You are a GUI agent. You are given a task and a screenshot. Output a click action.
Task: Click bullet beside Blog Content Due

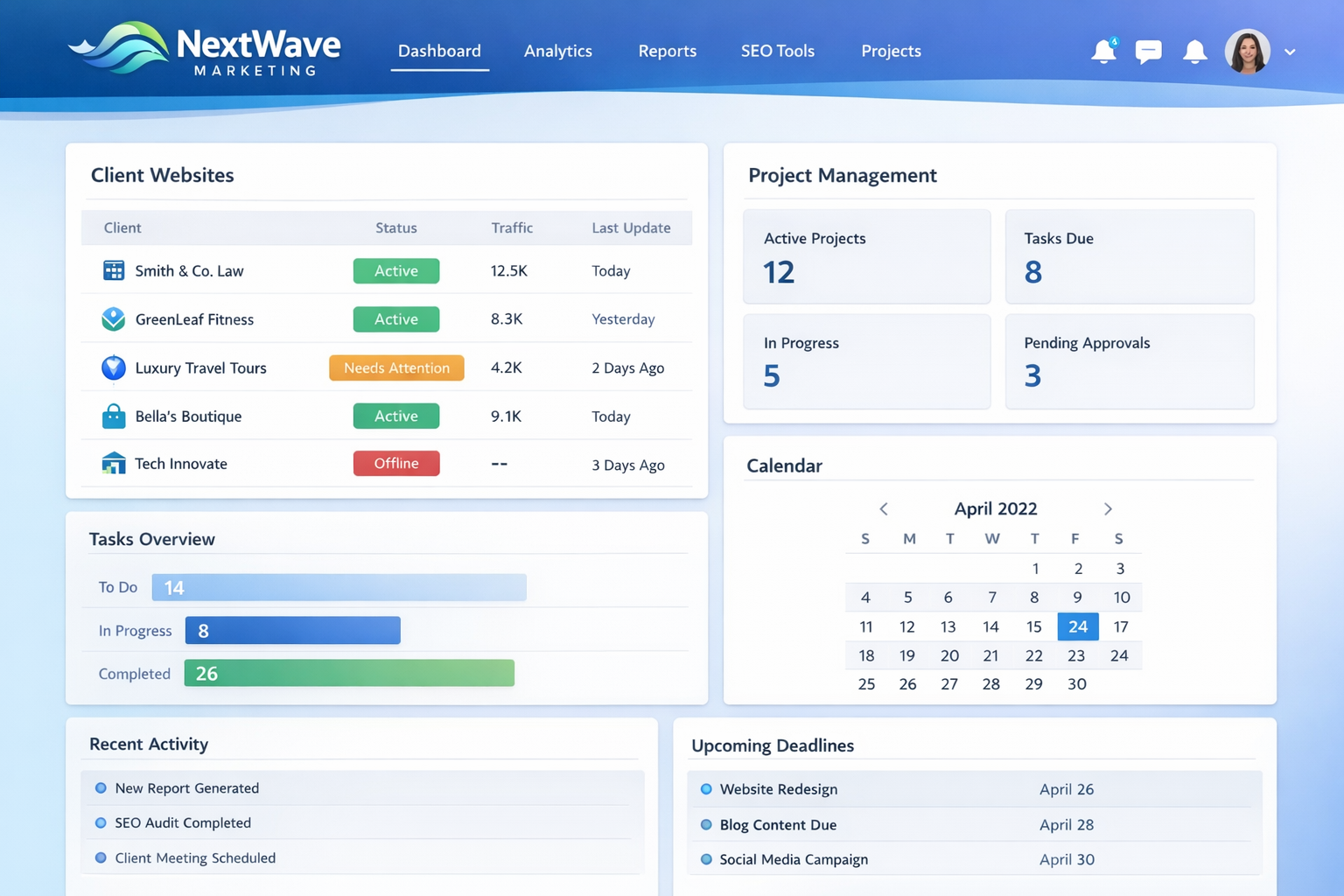[706, 825]
